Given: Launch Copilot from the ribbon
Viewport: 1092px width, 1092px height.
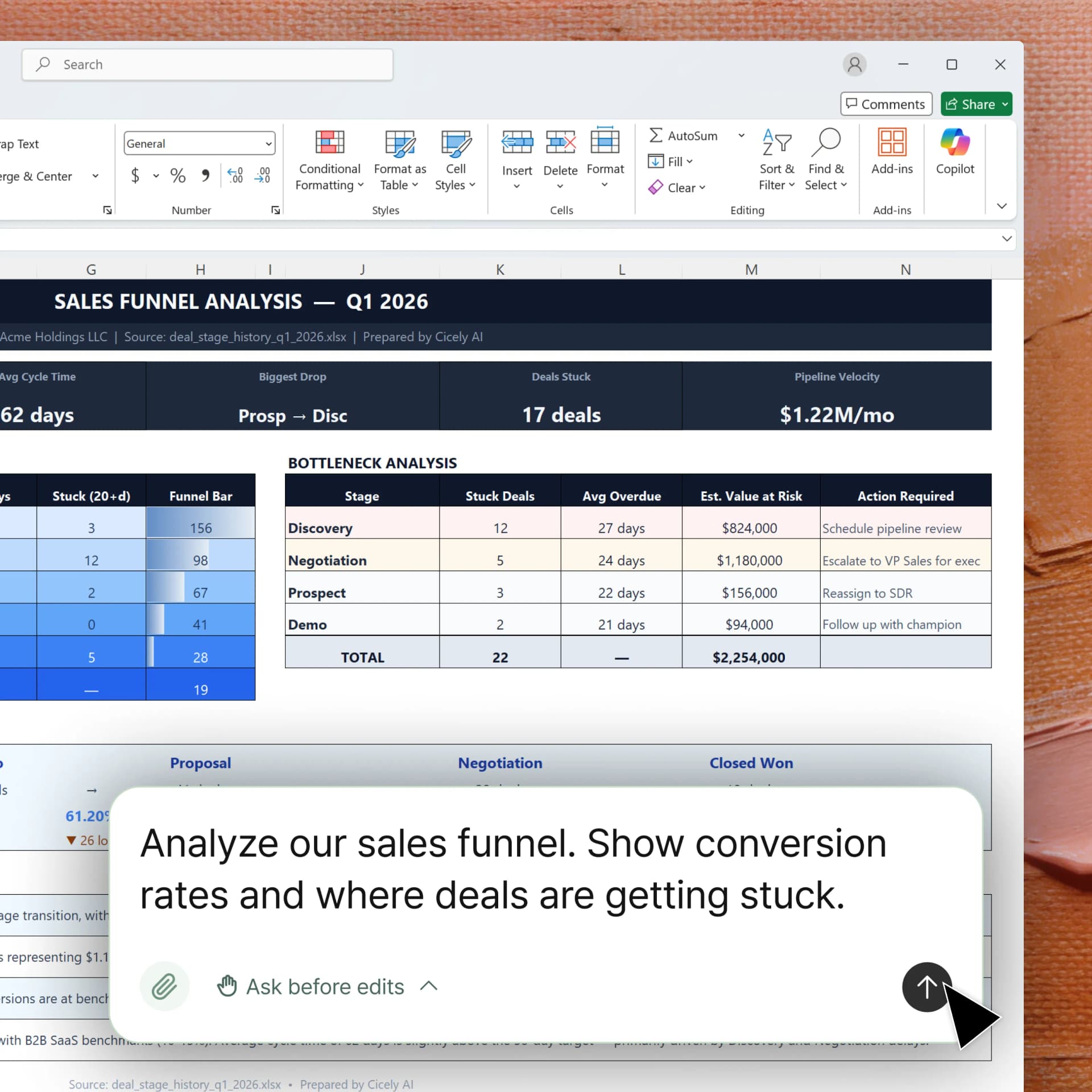Looking at the screenshot, I should tap(955, 154).
